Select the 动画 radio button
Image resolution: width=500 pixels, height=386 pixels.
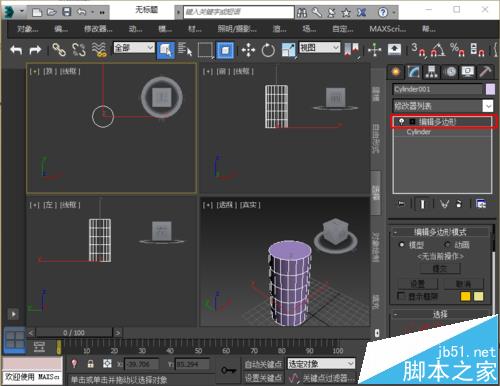point(448,245)
